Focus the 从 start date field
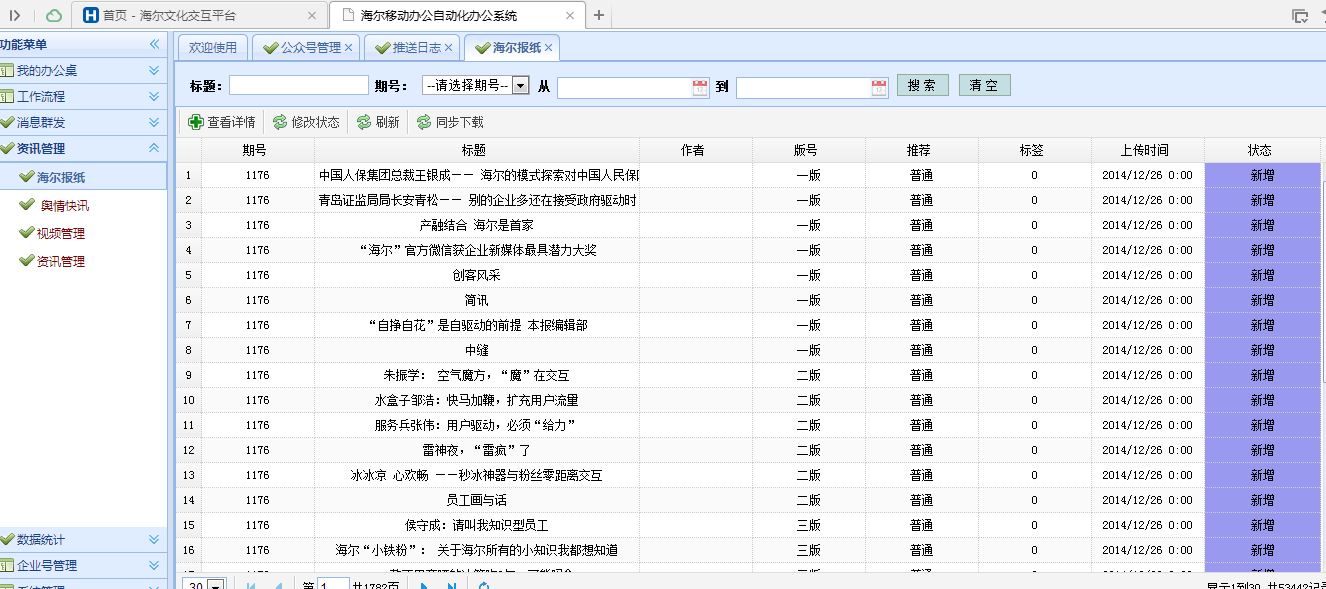Screen dimensions: 1326x589 (624, 88)
